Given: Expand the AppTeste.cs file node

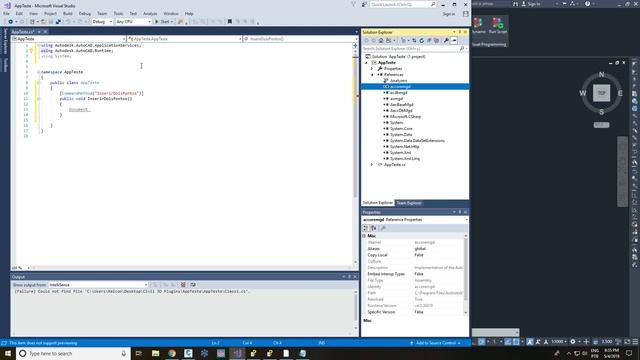Looking at the screenshot, I should tap(372, 164).
